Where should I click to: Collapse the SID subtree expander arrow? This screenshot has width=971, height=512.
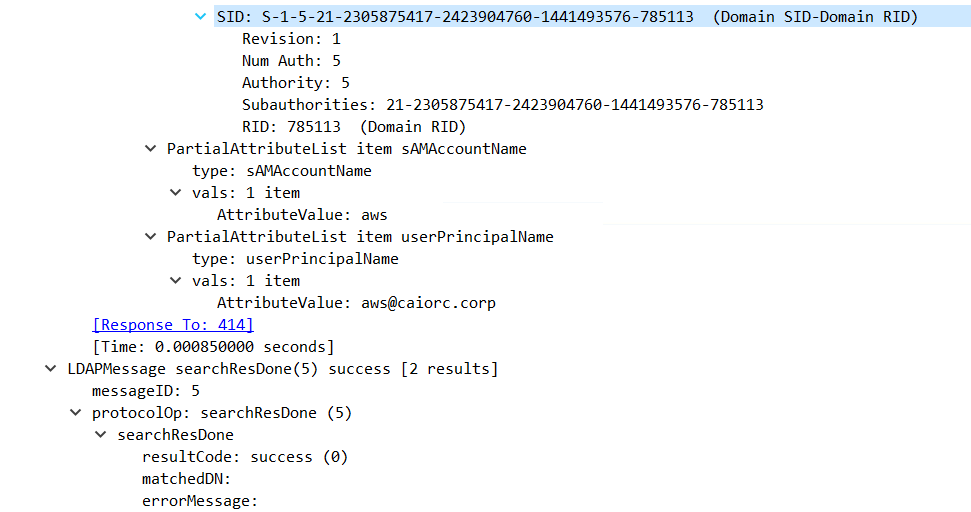[201, 17]
